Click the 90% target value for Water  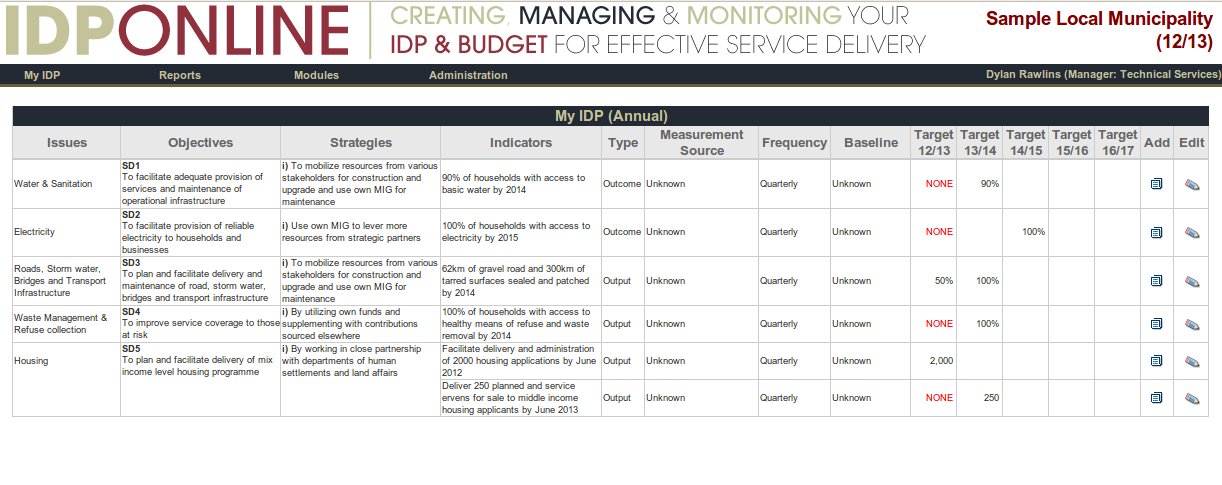[989, 184]
